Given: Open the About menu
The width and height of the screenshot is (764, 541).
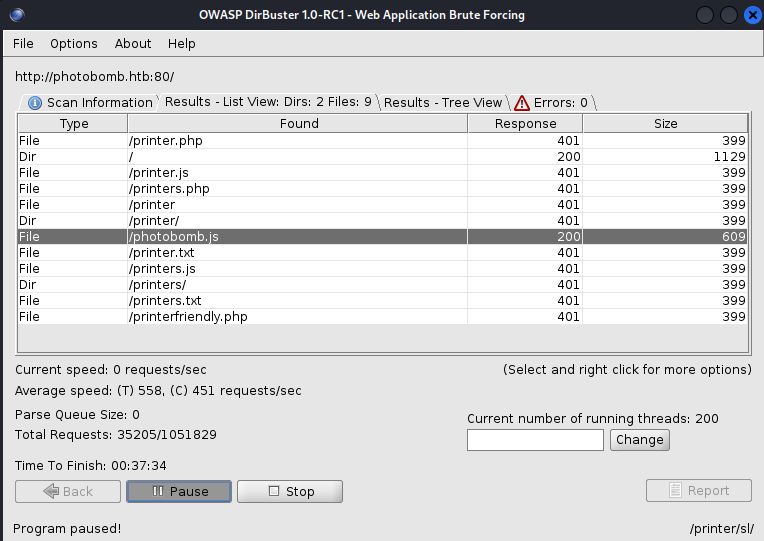Looking at the screenshot, I should pyautogui.click(x=133, y=44).
